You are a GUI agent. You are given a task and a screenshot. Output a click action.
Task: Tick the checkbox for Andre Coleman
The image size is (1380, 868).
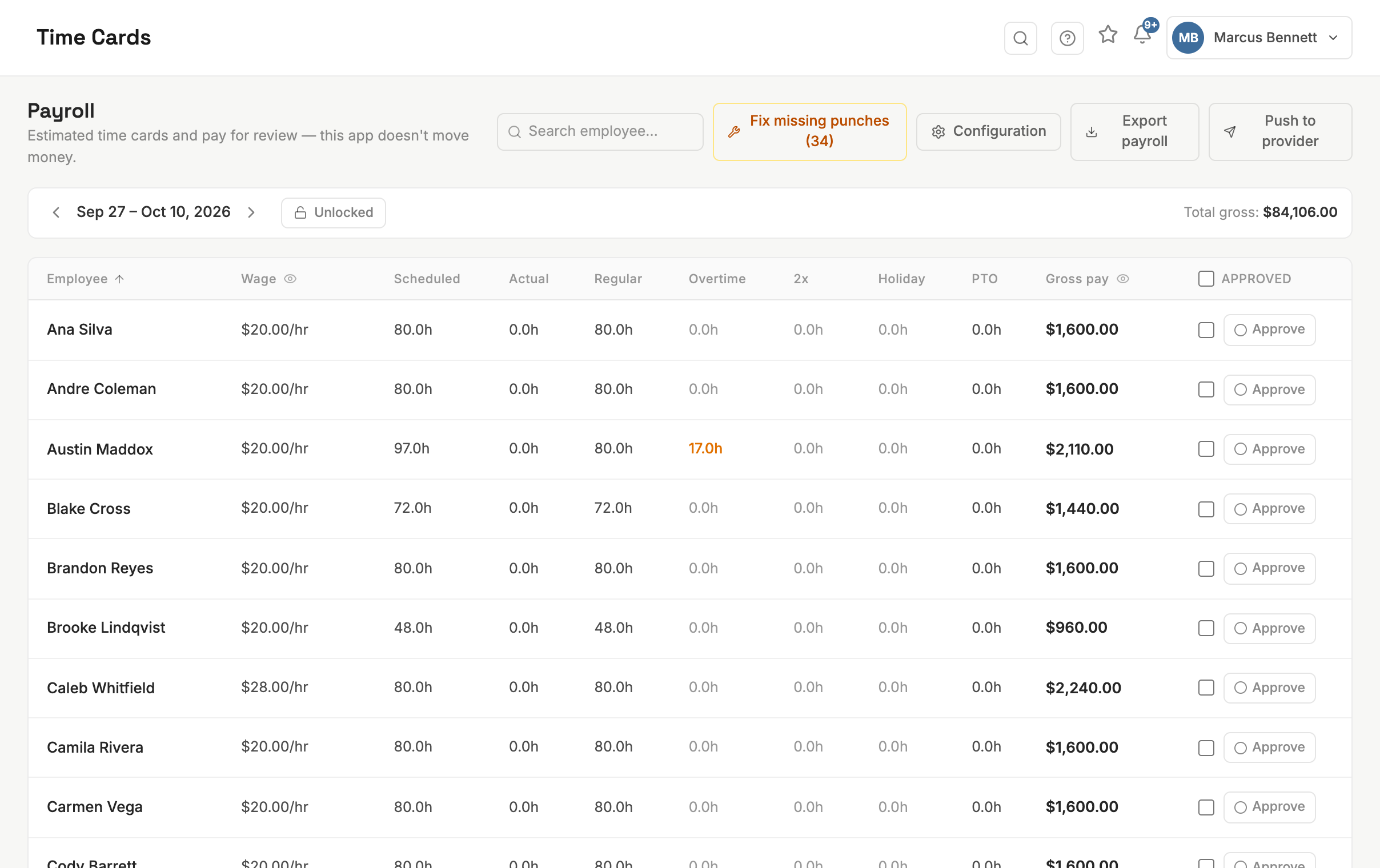pyautogui.click(x=1206, y=389)
